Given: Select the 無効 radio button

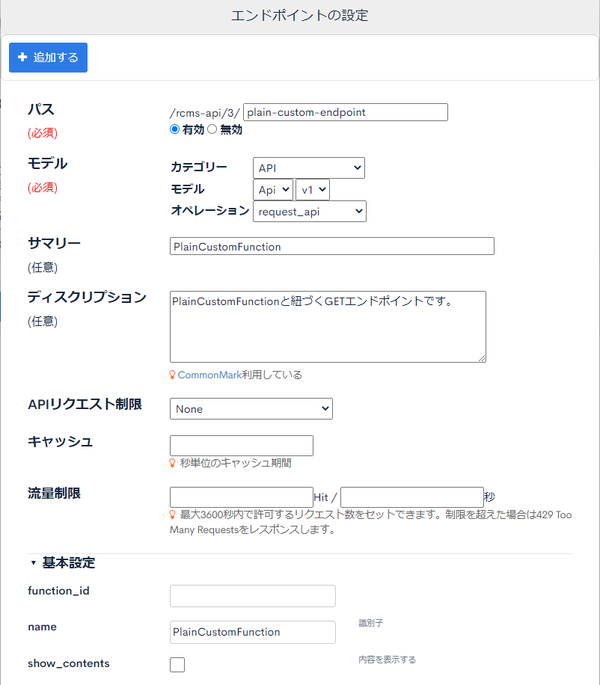Looking at the screenshot, I should pyautogui.click(x=212, y=129).
